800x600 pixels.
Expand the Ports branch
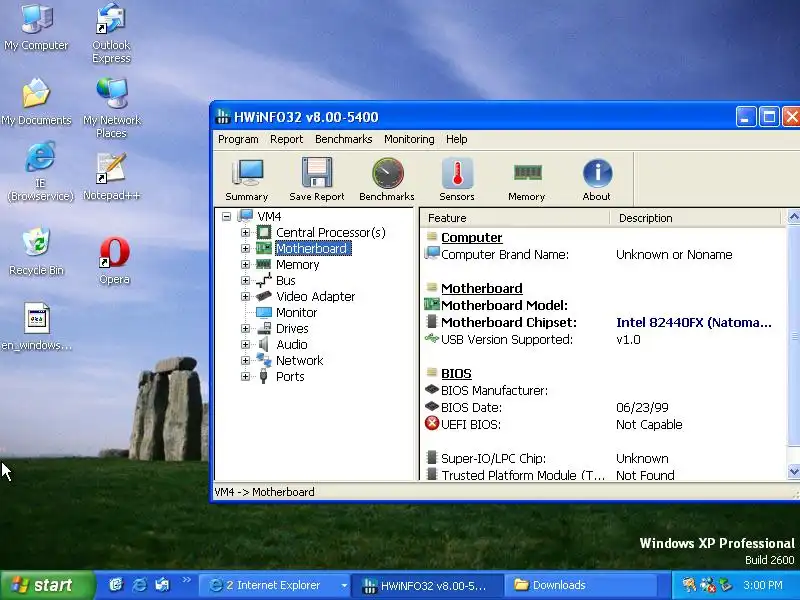[245, 377]
